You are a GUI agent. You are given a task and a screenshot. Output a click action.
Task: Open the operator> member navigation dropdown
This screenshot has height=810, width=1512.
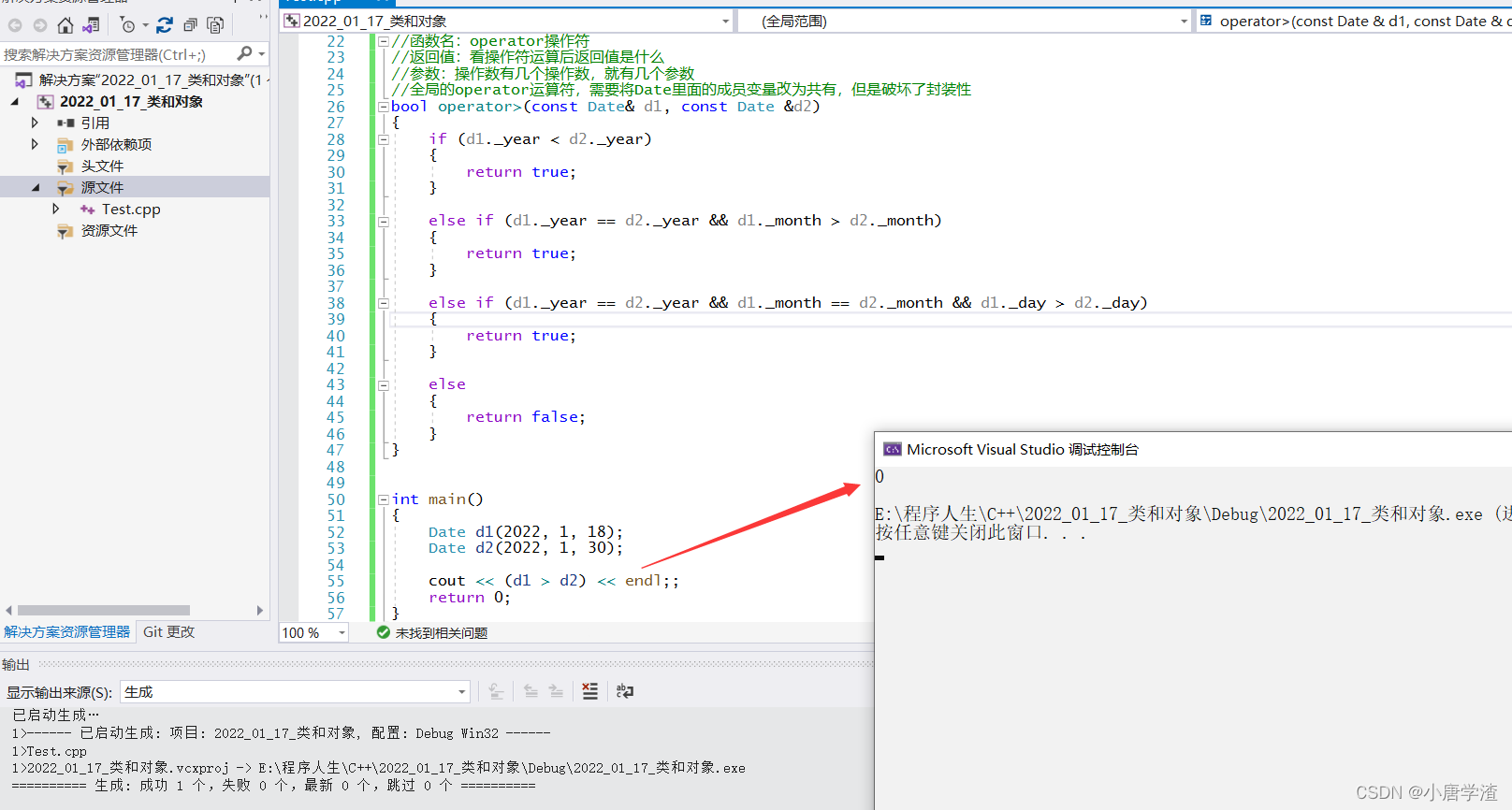(x=1354, y=21)
